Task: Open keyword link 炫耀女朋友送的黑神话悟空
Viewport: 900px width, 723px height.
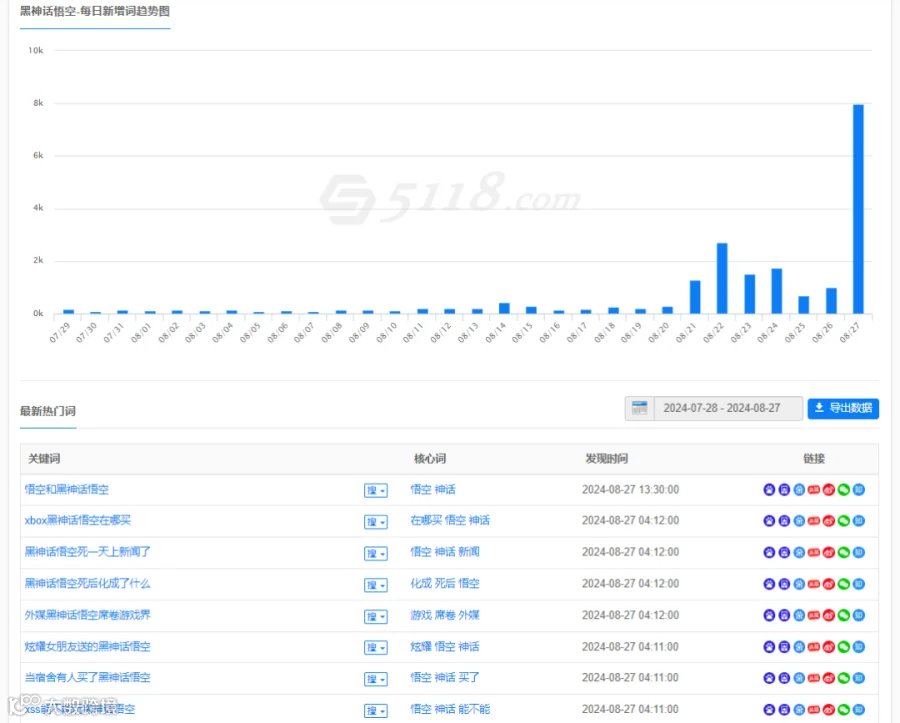Action: point(87,647)
